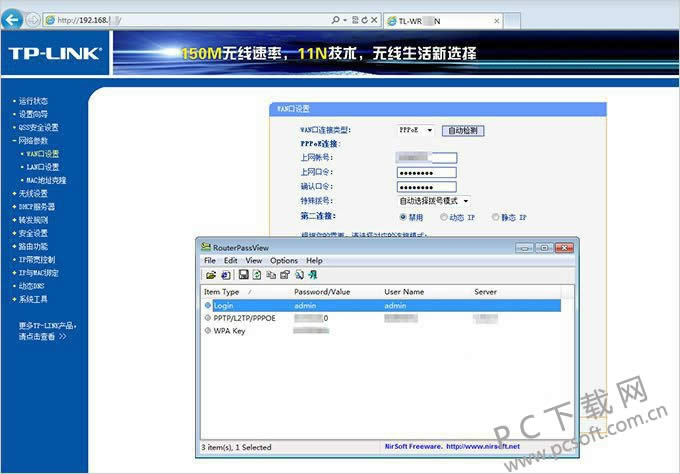Select the 禁用 radio option for 第二连接
The height and width of the screenshot is (474, 680).
pos(403,217)
